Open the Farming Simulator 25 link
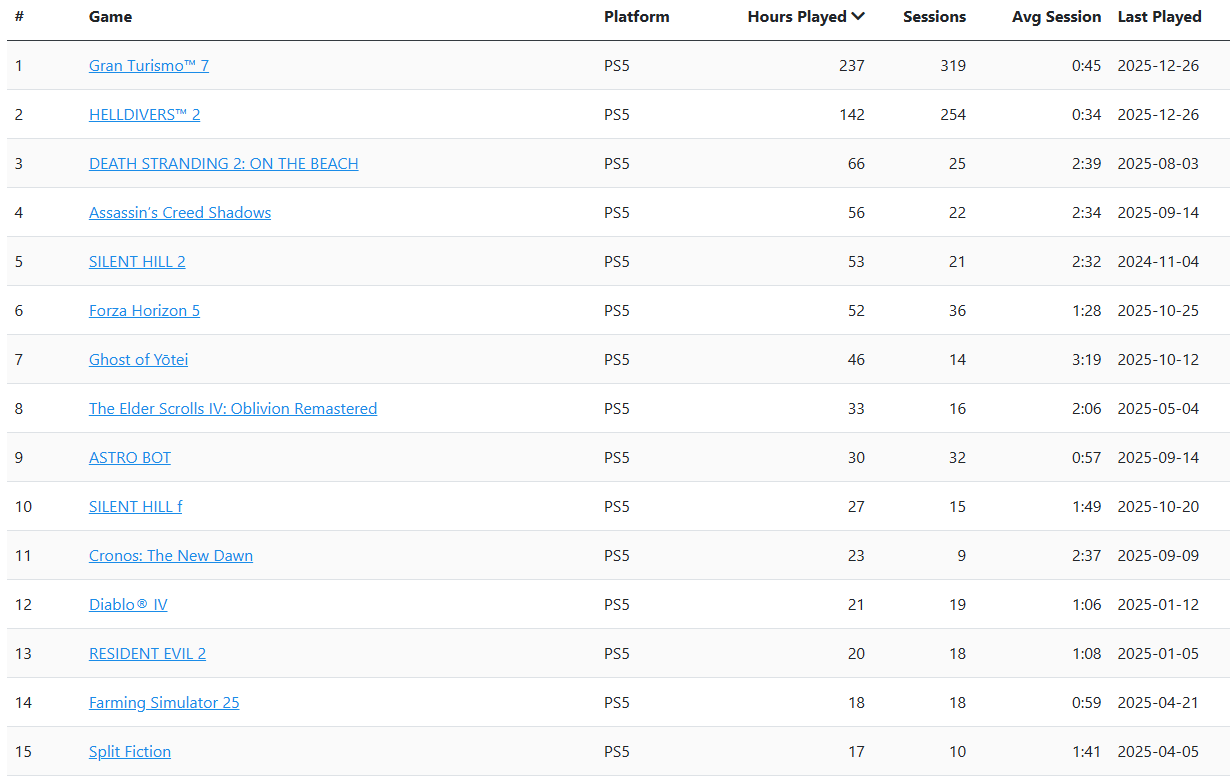Viewport: 1230px width, 778px height. 164,703
